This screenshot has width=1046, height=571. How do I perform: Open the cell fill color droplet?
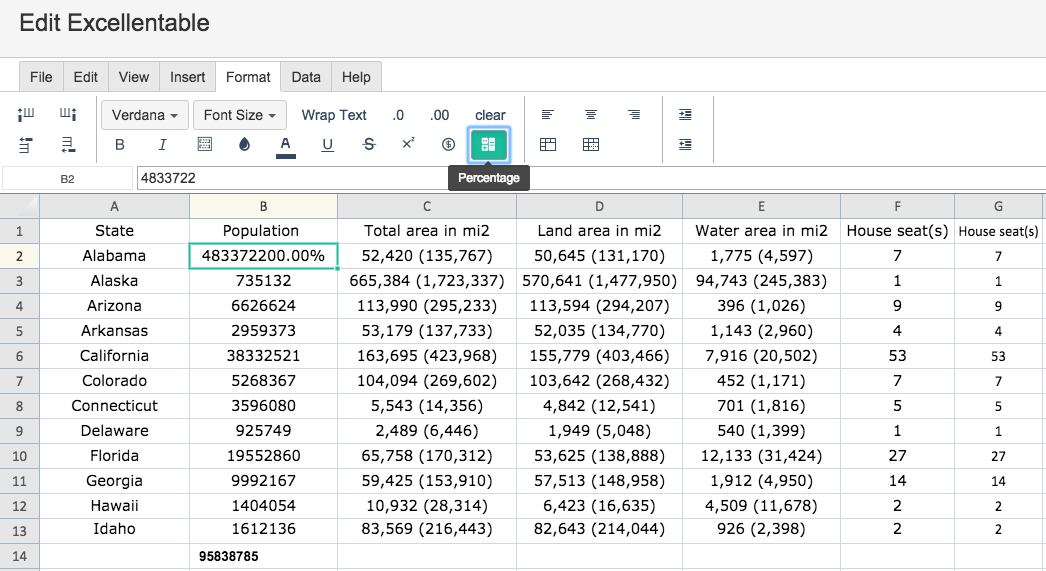[x=244, y=145]
